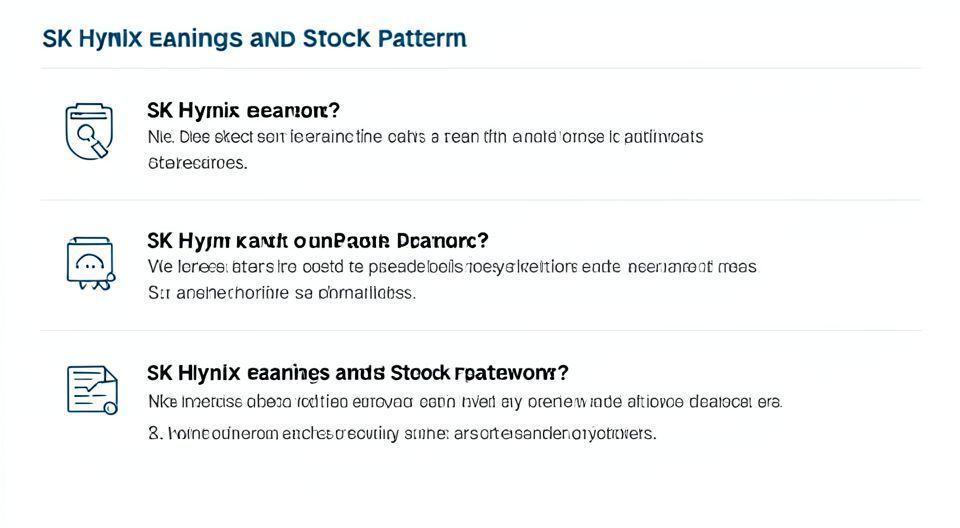Expand the first question, "SK Hymix eeamorc?"

click(243, 110)
